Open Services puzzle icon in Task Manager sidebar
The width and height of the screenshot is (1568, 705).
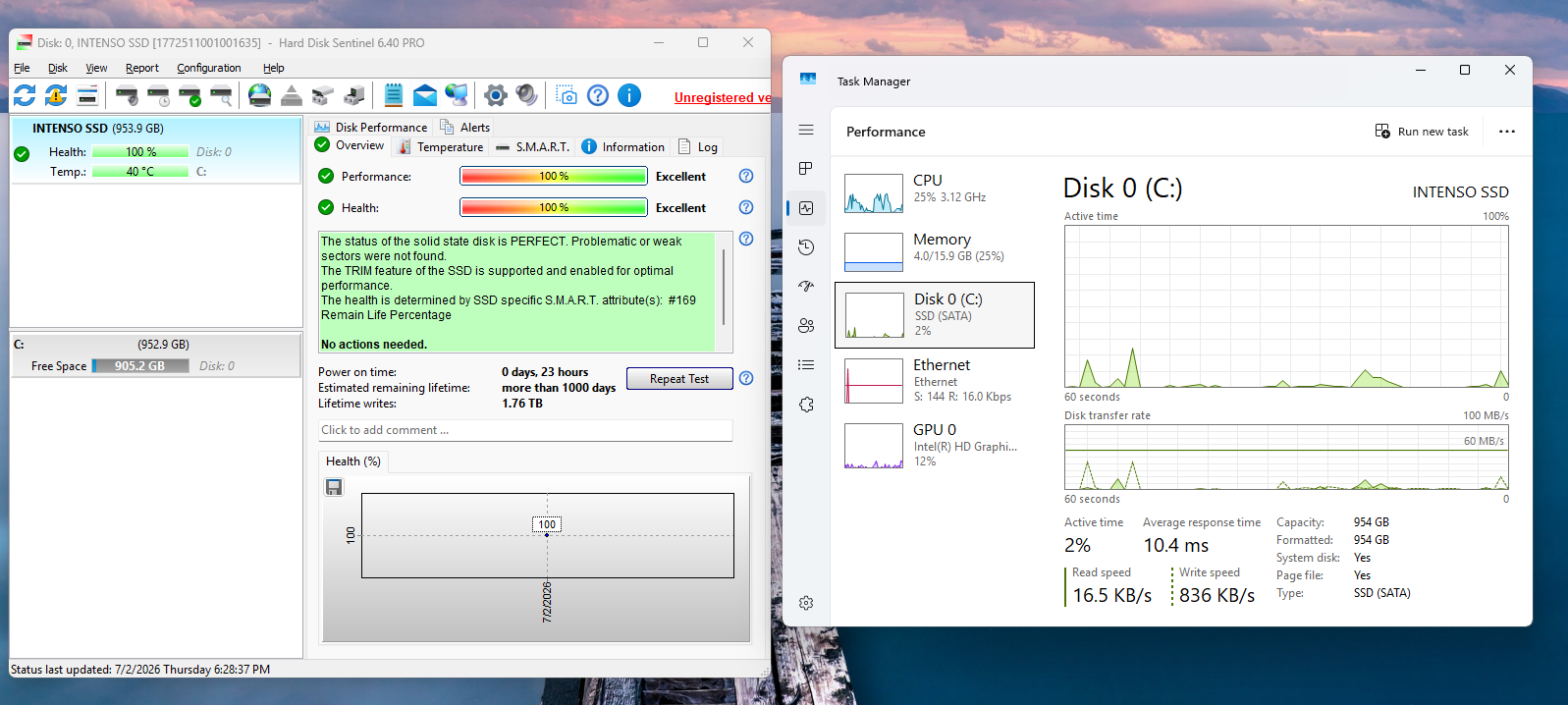pos(806,405)
